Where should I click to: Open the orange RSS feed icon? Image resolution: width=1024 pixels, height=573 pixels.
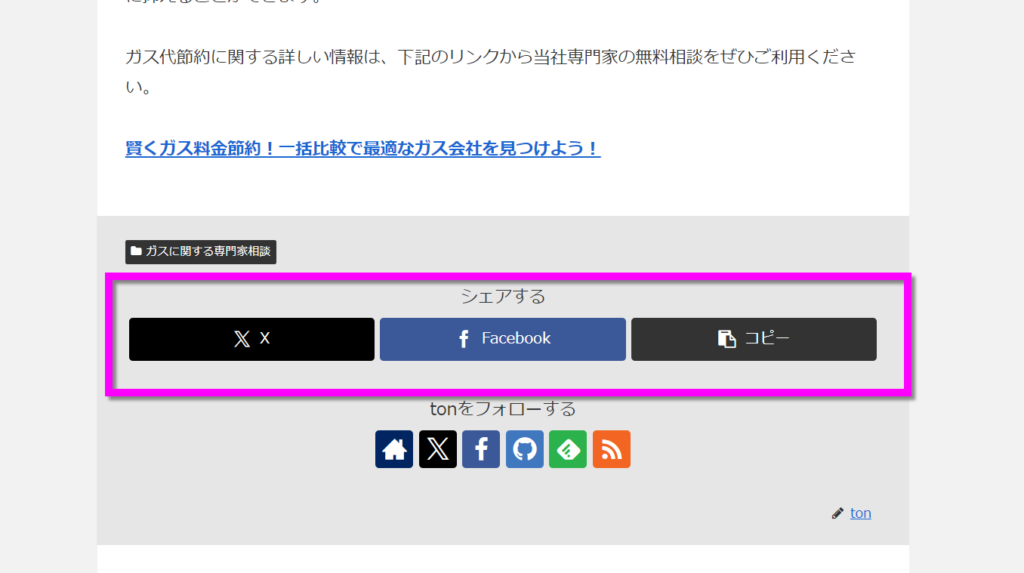click(x=611, y=449)
